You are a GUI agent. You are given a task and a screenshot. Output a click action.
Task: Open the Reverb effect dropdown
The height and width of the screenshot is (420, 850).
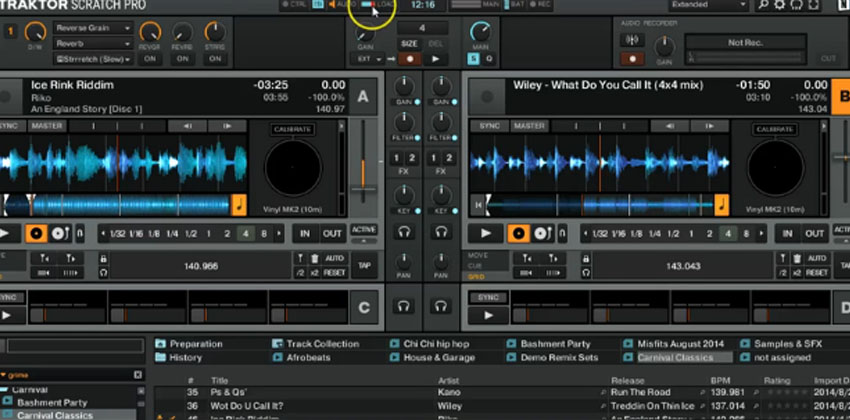tap(93, 43)
